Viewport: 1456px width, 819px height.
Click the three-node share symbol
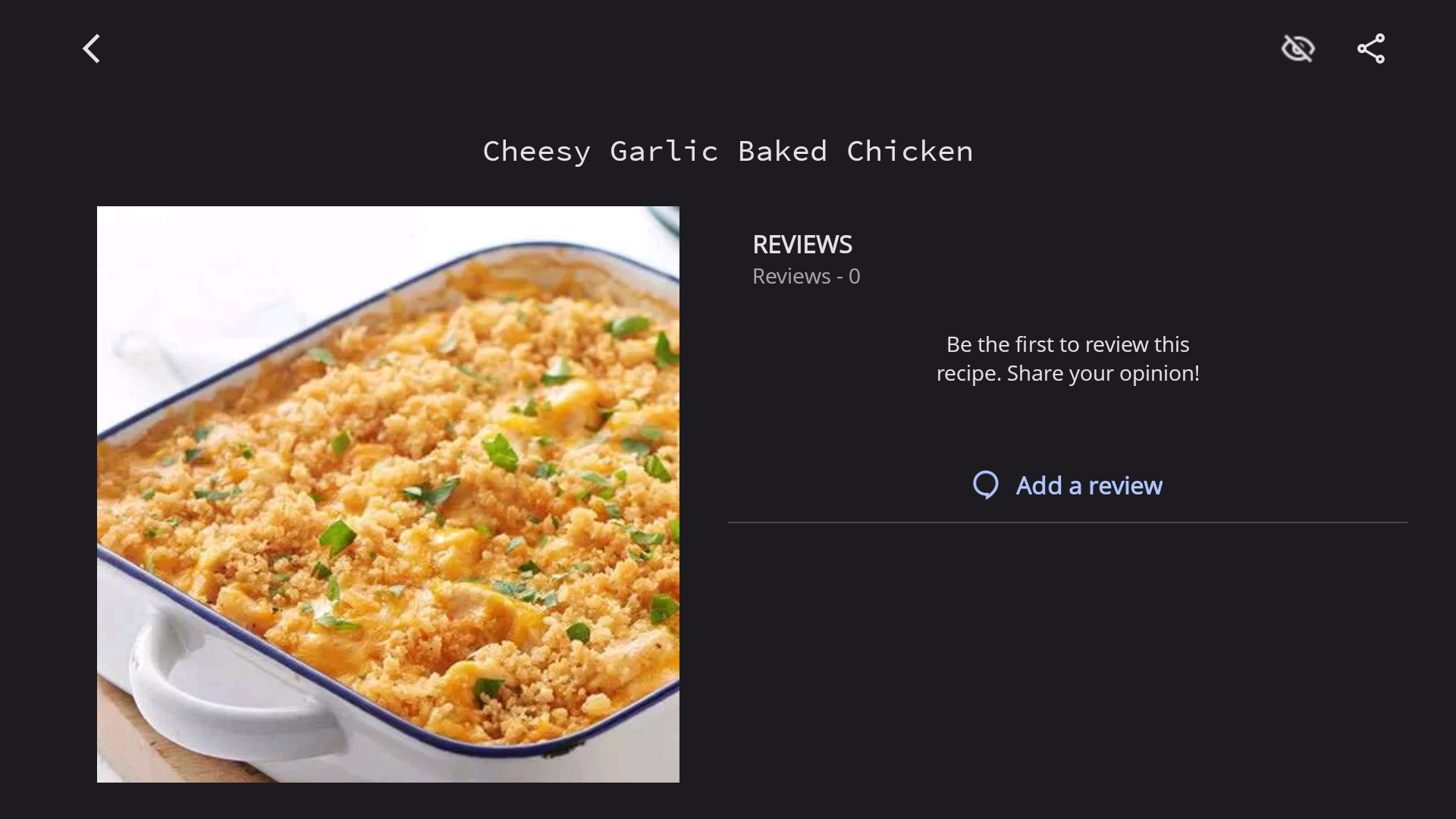click(x=1370, y=49)
